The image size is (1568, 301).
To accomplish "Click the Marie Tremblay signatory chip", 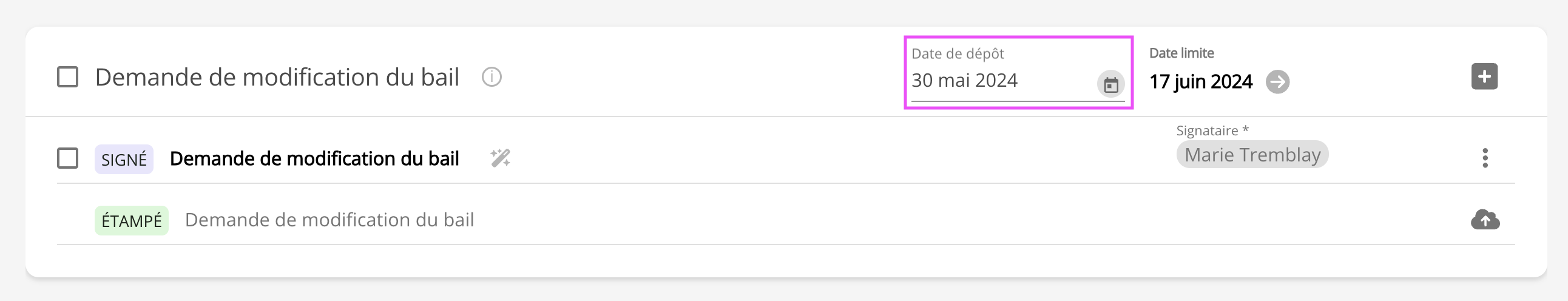I will (x=1252, y=155).
